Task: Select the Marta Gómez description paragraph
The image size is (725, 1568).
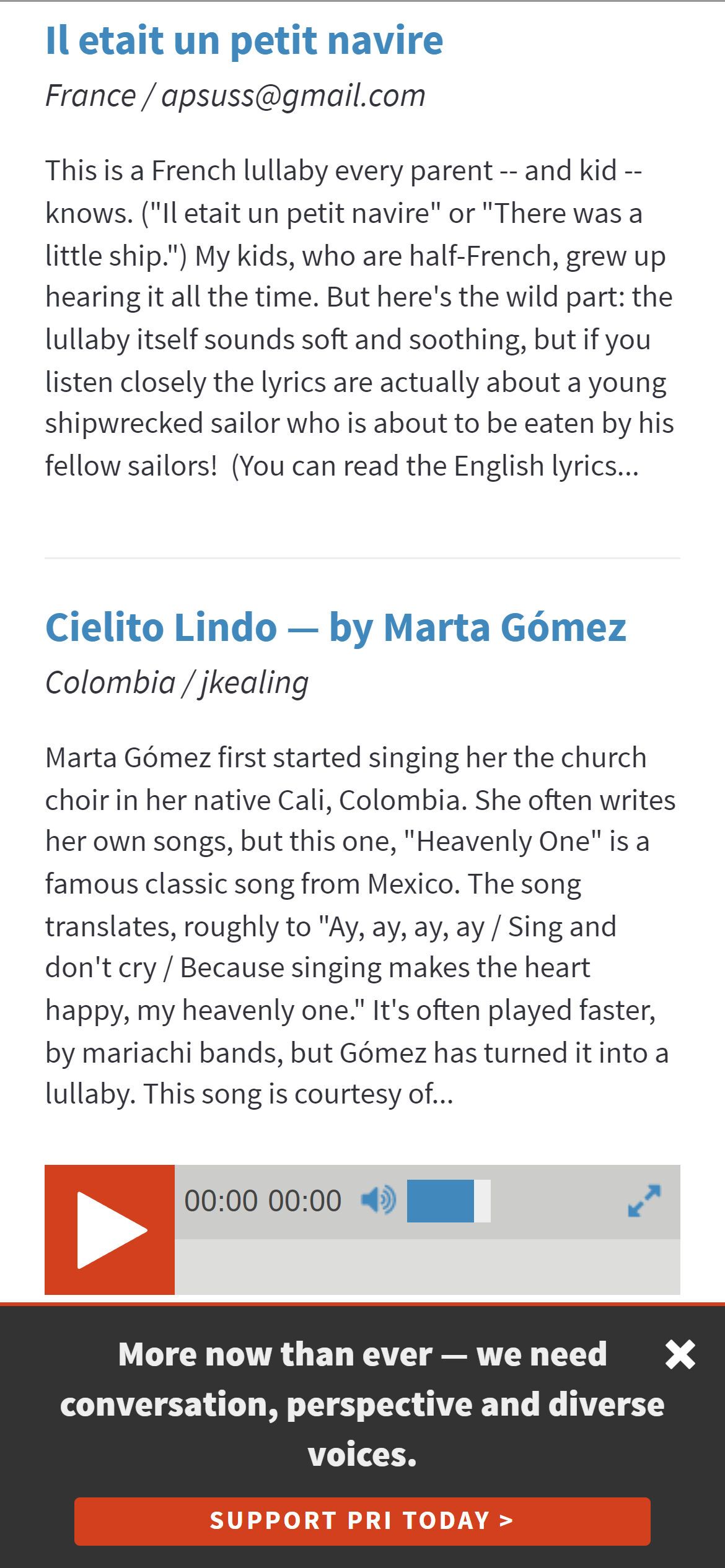Action: tap(361, 925)
